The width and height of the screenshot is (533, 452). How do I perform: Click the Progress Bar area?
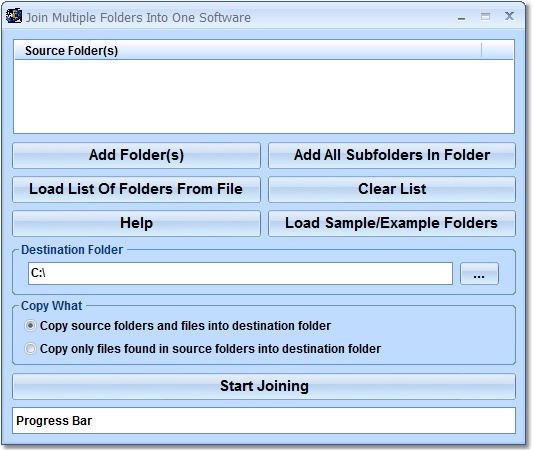(264, 420)
